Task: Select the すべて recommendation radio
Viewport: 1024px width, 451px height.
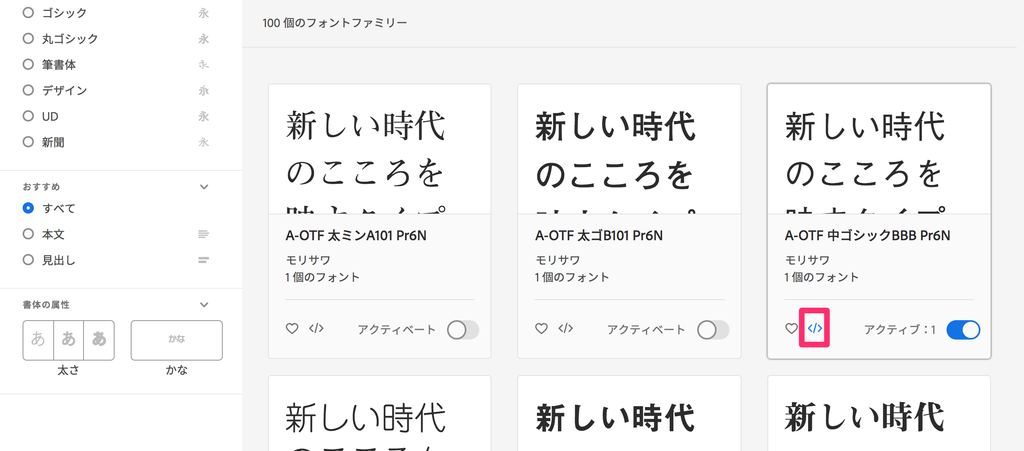Action: [27, 208]
